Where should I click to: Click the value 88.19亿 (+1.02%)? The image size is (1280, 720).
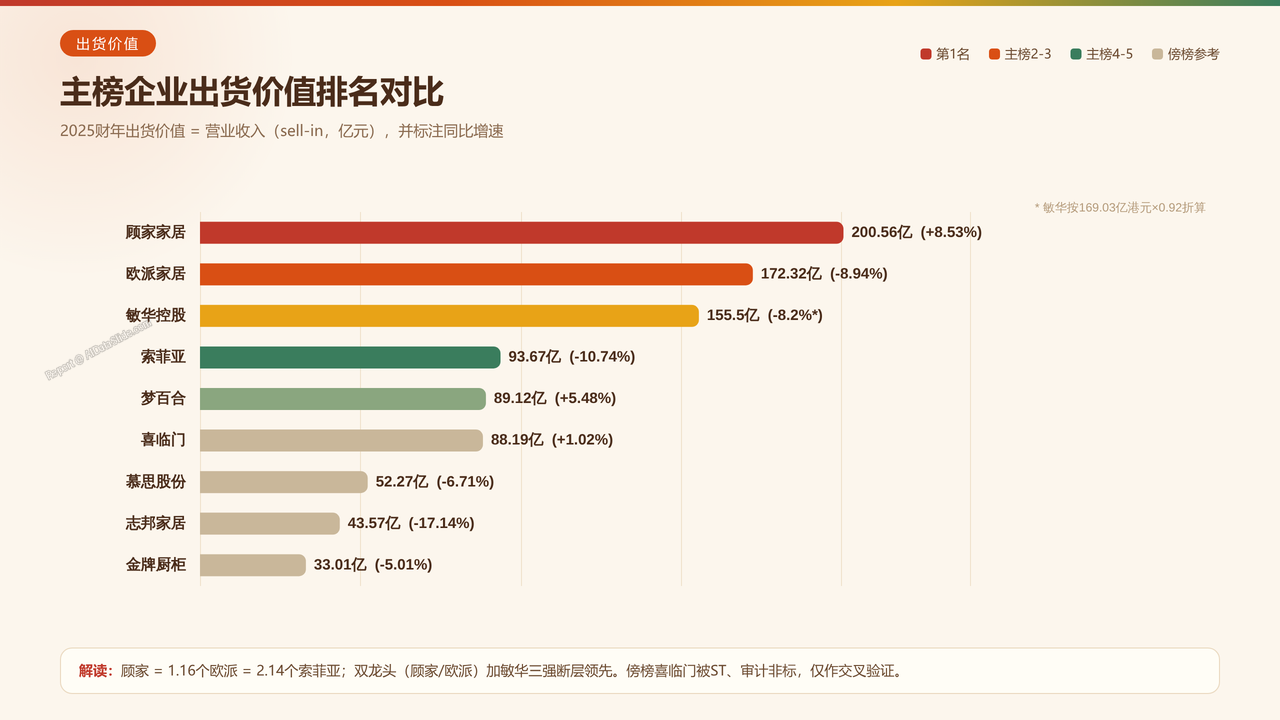(x=552, y=440)
